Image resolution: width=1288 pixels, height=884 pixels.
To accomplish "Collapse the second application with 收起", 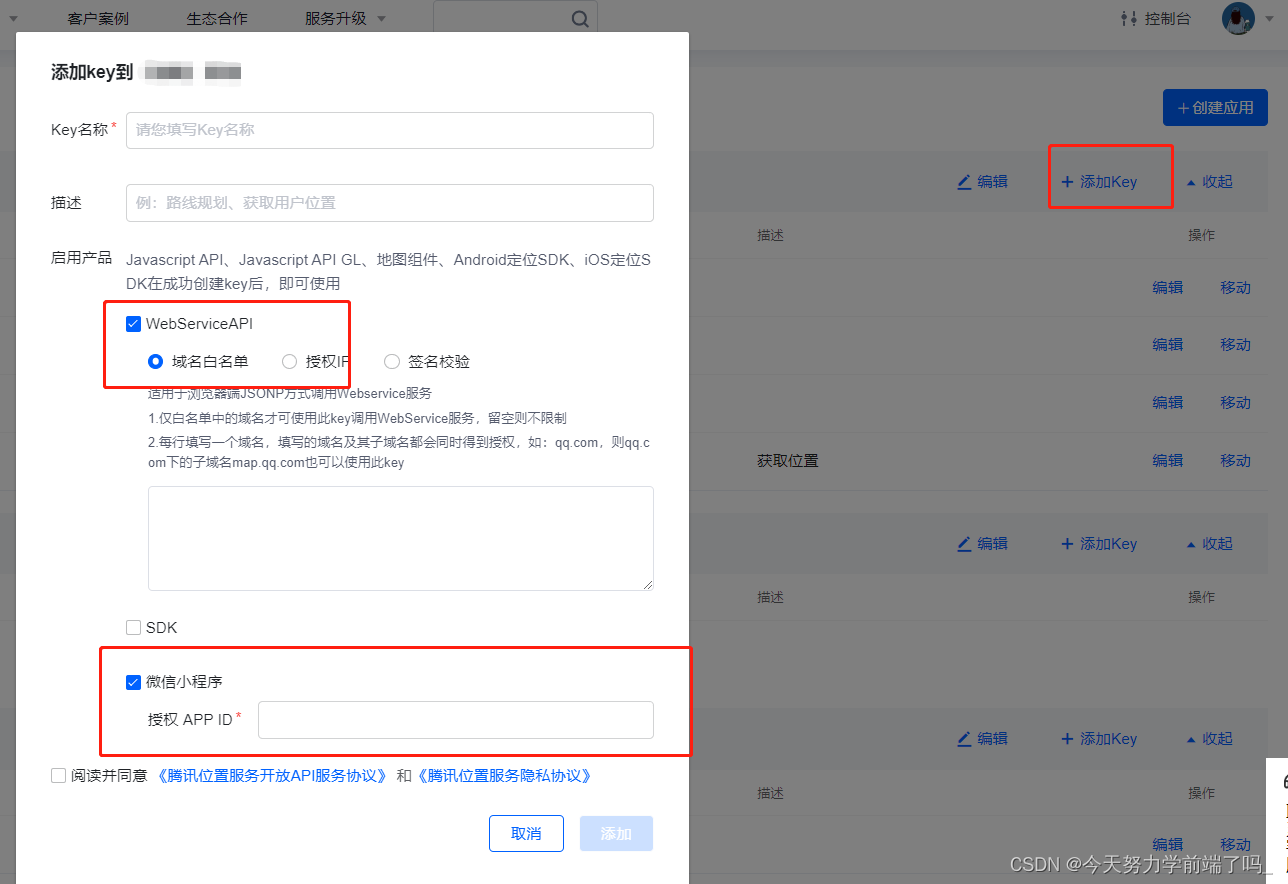I will point(1209,544).
